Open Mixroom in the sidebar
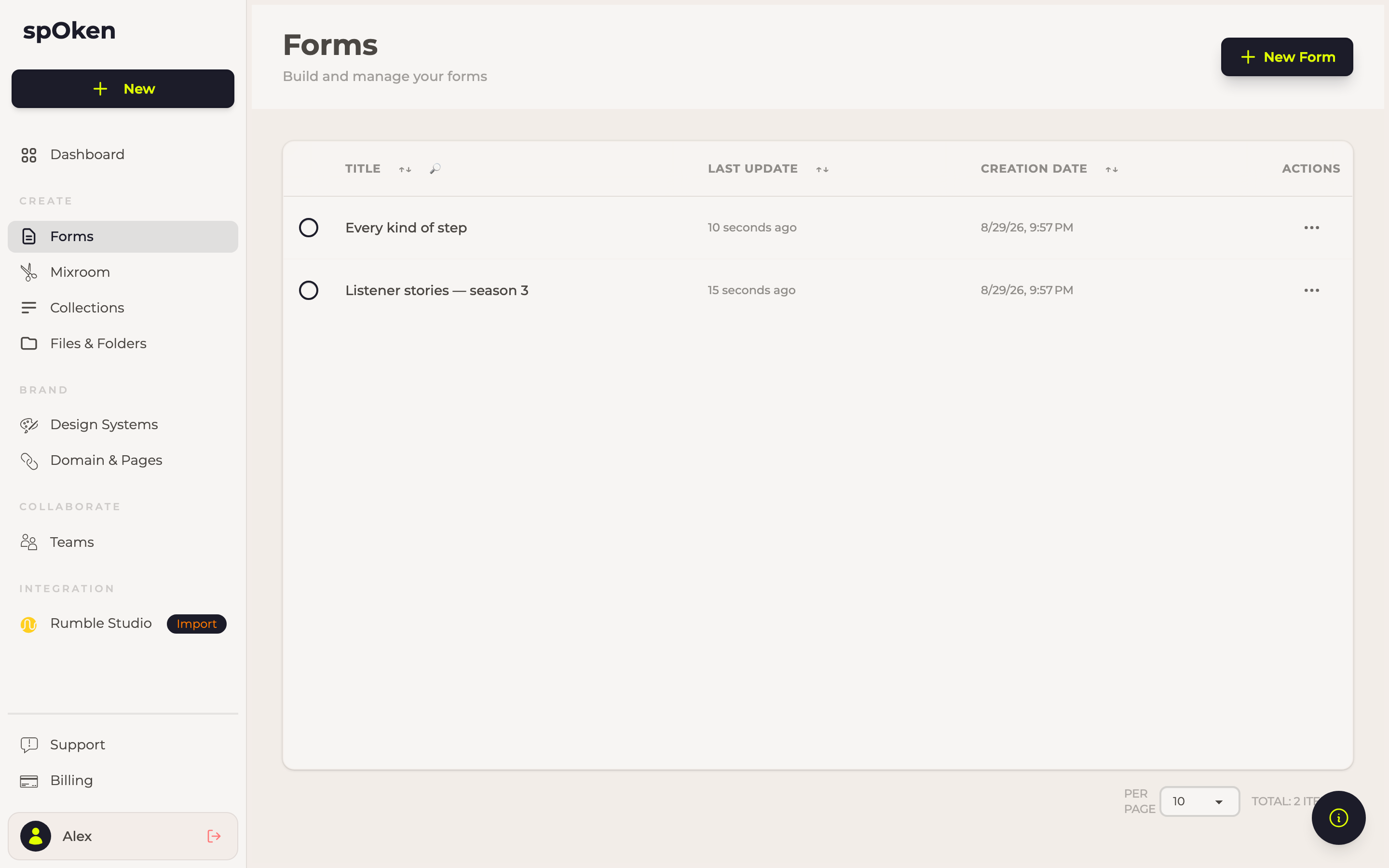The image size is (1389, 868). [x=123, y=272]
